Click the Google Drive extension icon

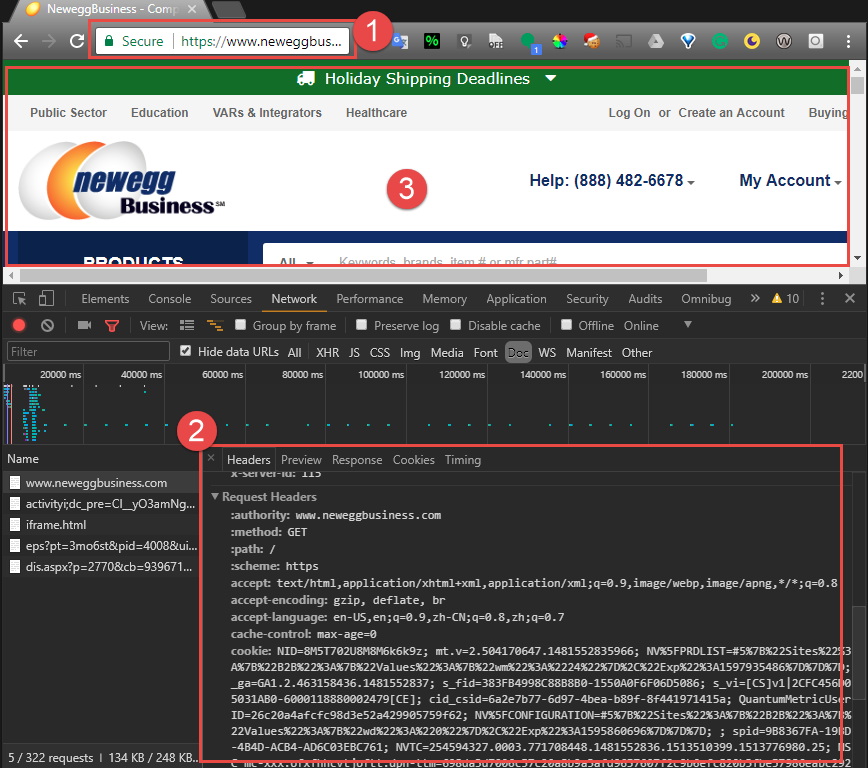pyautogui.click(x=656, y=41)
